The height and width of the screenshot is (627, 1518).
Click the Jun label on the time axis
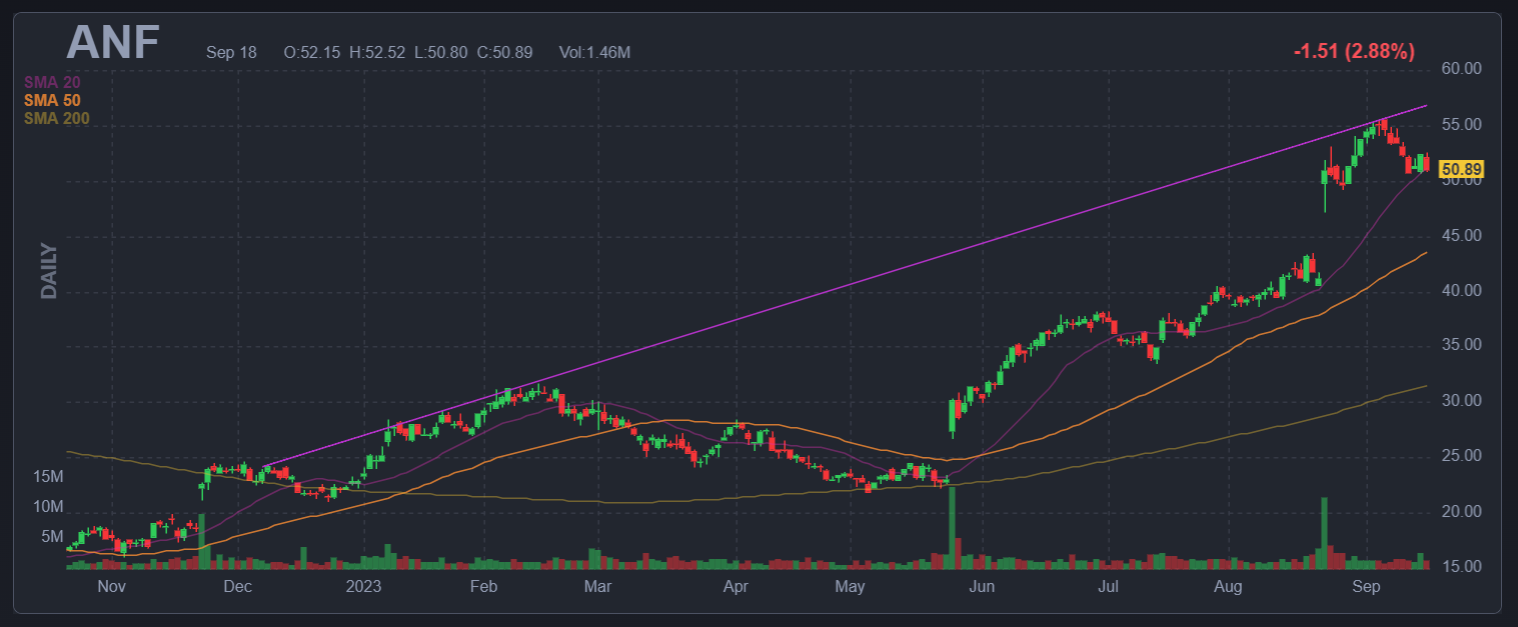[982, 587]
